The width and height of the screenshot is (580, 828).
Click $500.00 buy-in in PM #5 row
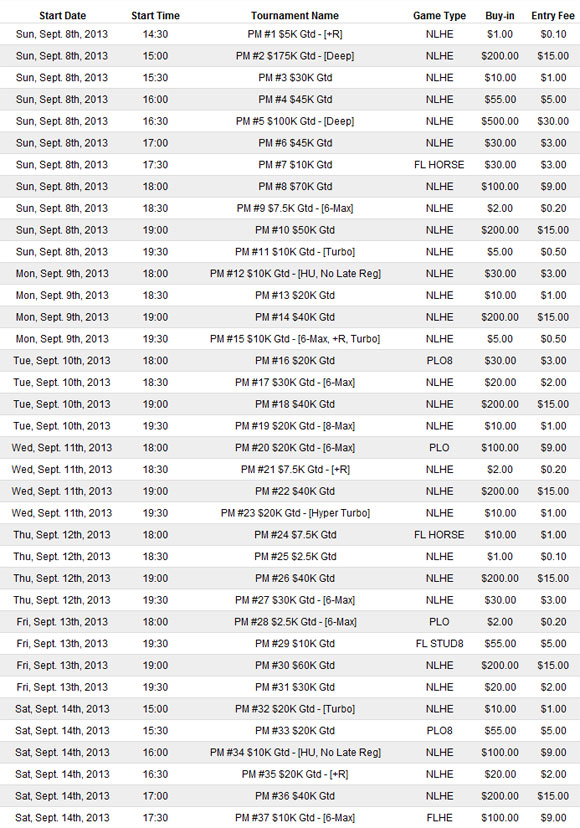click(500, 121)
